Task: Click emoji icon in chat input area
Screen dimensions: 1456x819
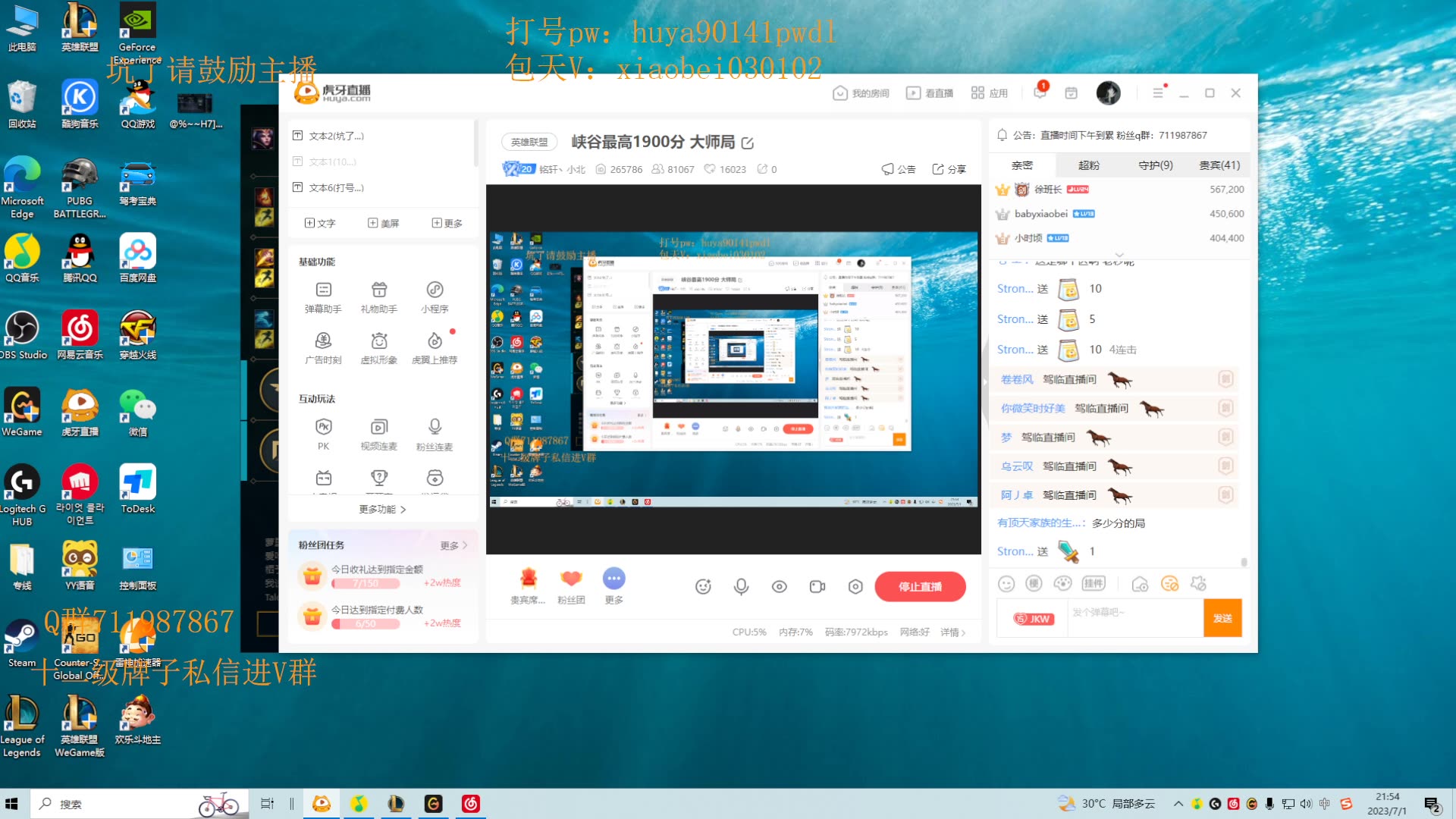Action: (1005, 583)
